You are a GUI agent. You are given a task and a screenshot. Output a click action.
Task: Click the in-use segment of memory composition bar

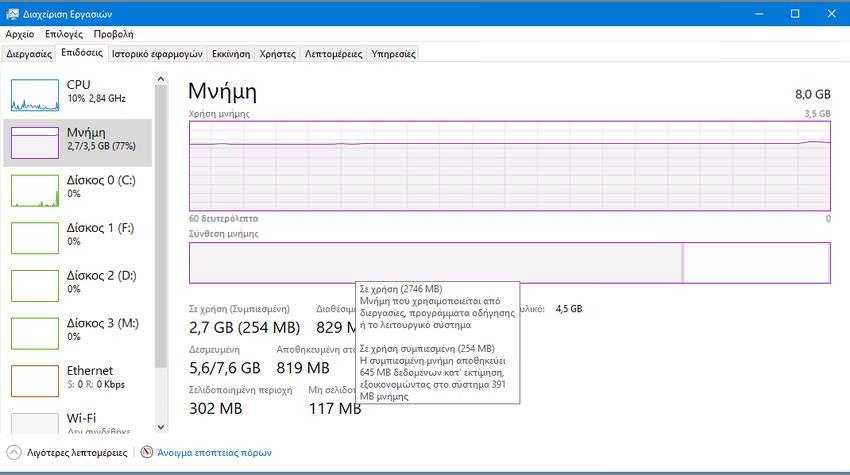[x=436, y=262]
